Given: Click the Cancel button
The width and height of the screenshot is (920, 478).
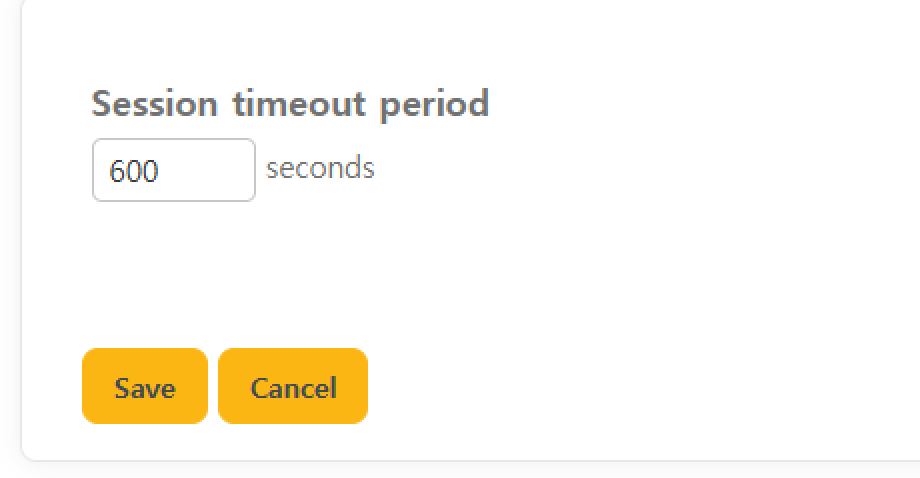Looking at the screenshot, I should 293,387.
